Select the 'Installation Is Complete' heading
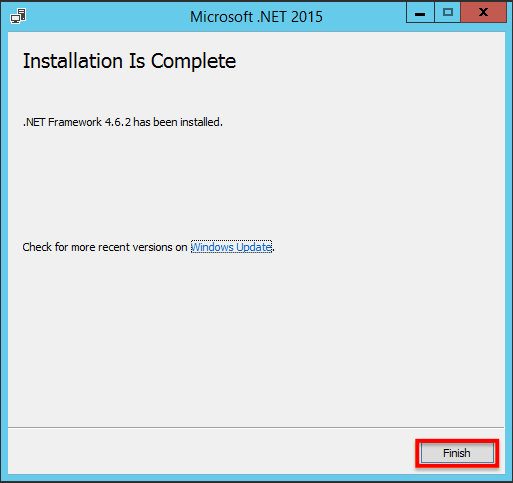513x483 pixels. coord(129,61)
